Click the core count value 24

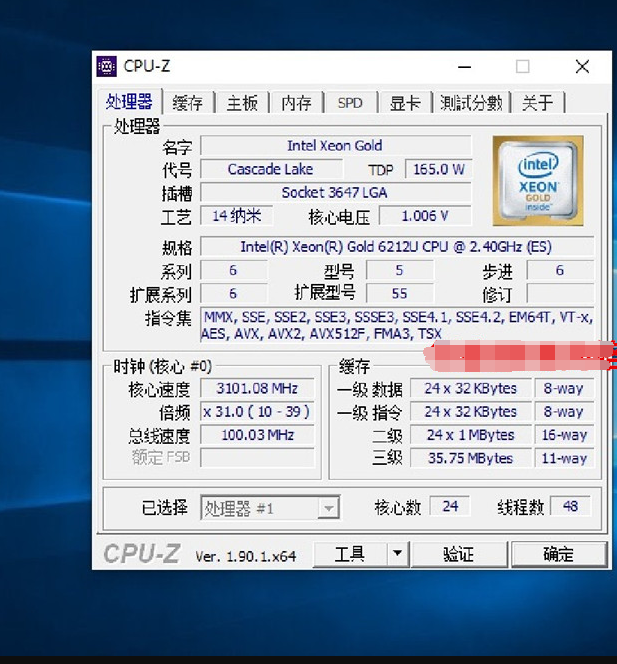tap(450, 506)
